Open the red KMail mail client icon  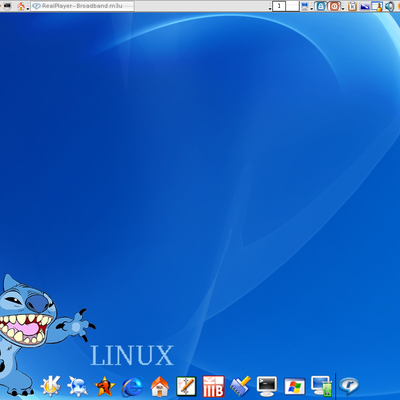click(213, 386)
